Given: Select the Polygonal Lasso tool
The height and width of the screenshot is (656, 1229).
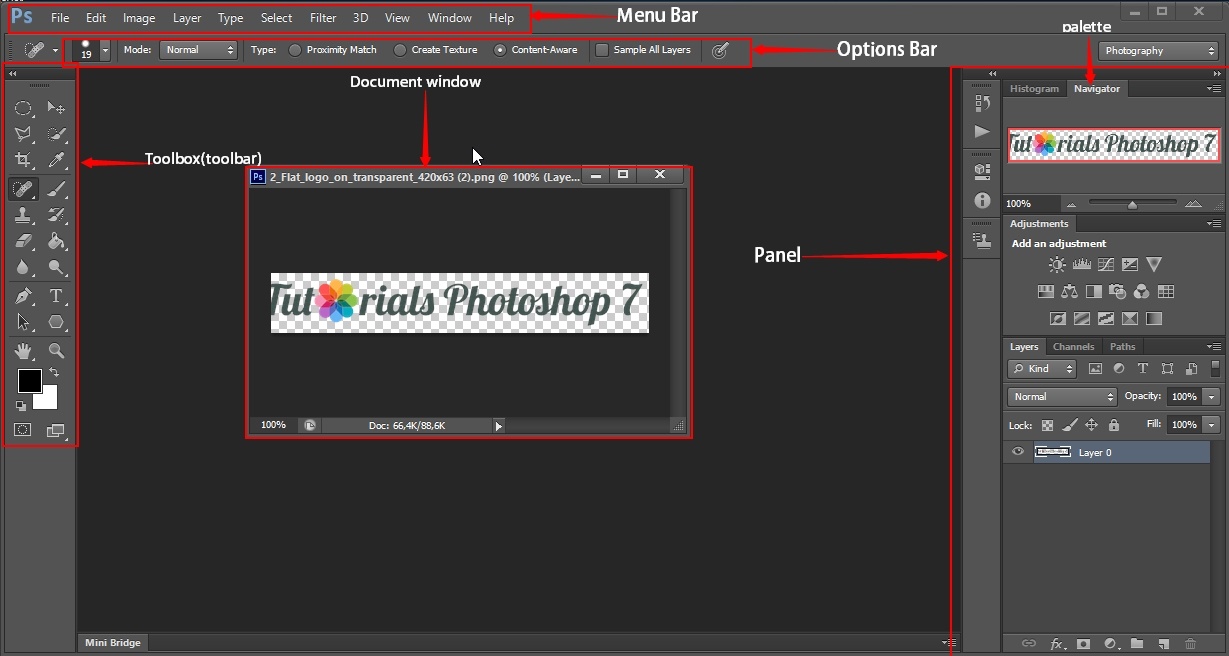Looking at the screenshot, I should 23,134.
